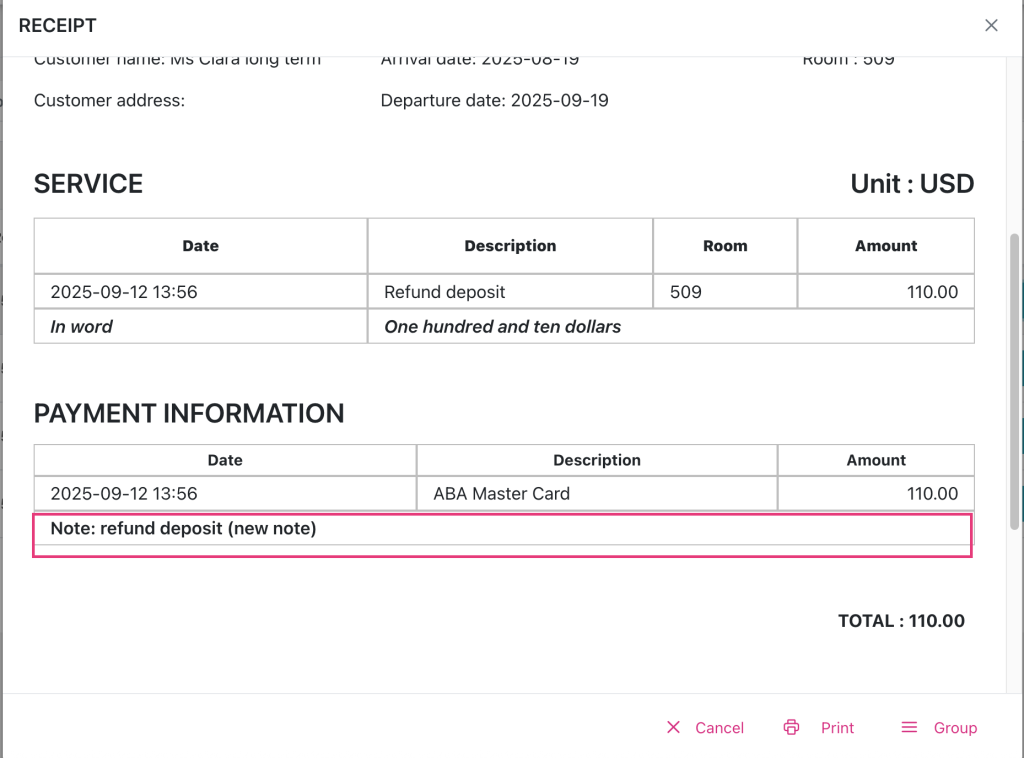
Task: Click the 'One hundred and ten dollars' text
Action: coord(502,327)
